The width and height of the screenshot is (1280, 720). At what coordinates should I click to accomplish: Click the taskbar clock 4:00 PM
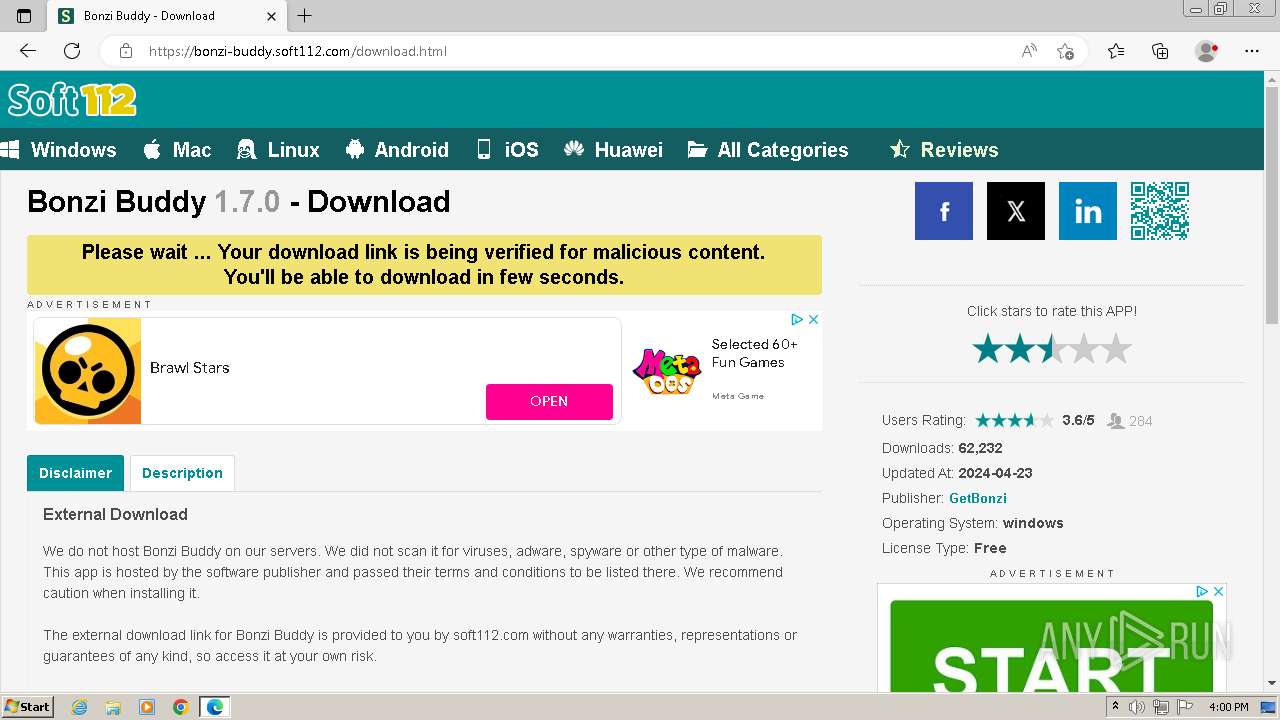point(1228,707)
